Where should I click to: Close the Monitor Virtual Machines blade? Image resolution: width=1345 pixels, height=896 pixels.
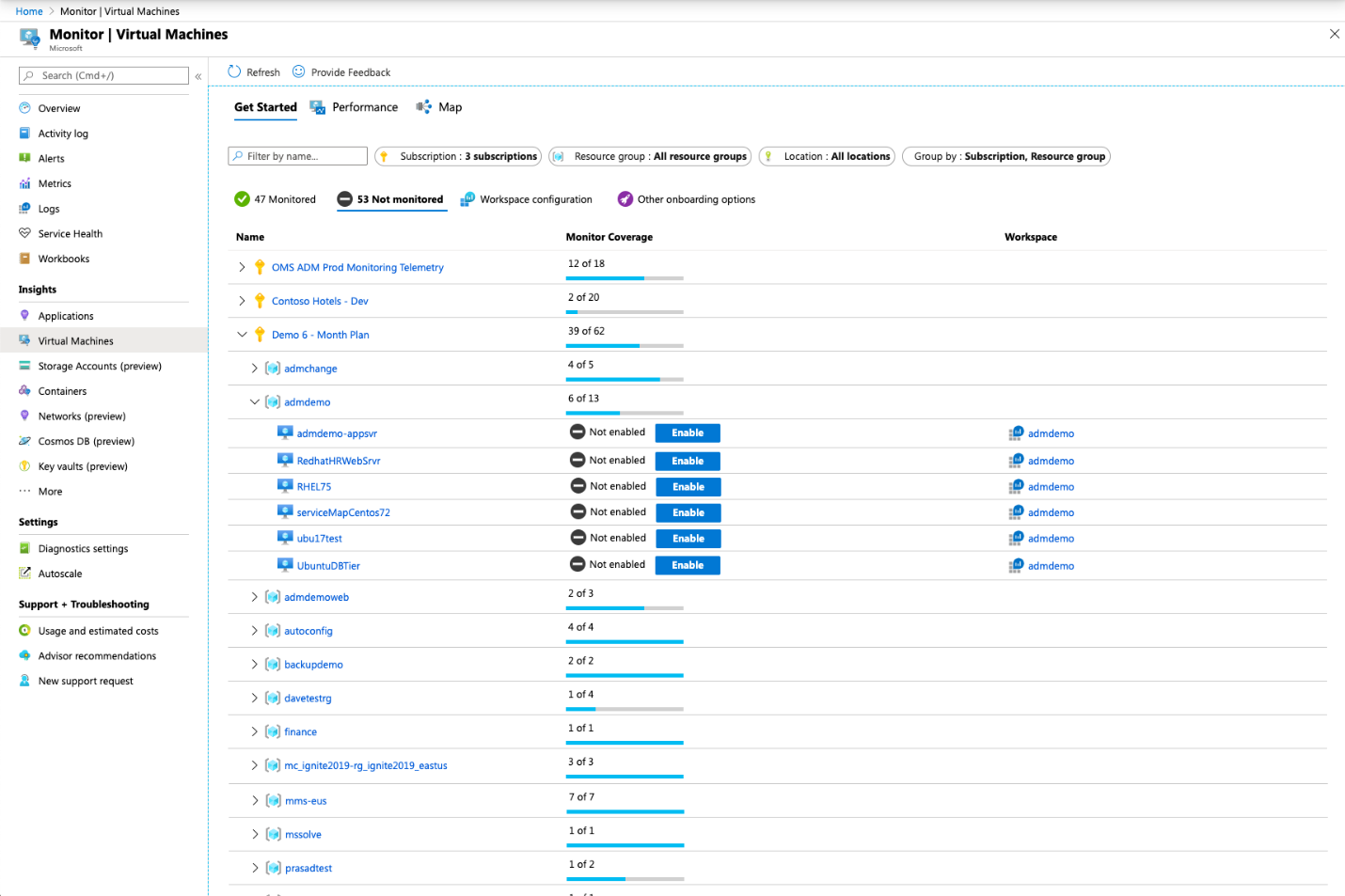[x=1334, y=34]
